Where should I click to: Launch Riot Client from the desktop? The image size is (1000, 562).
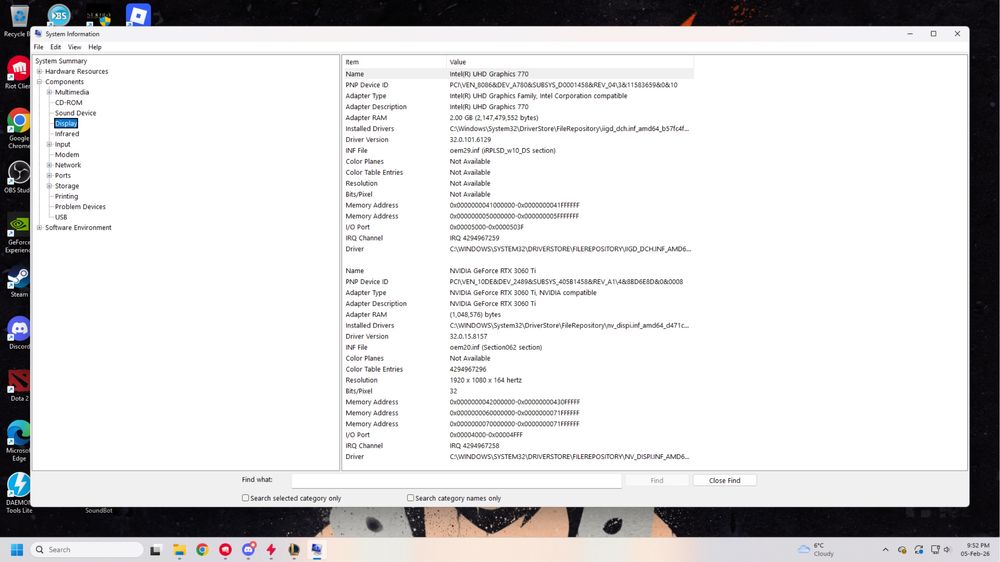coord(18,72)
